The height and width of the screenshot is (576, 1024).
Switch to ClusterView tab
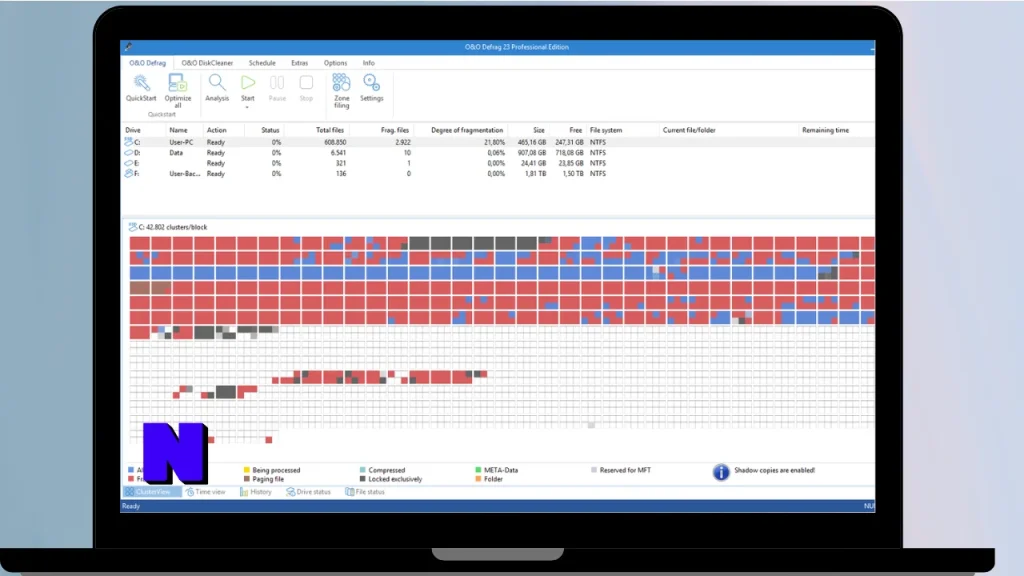151,492
